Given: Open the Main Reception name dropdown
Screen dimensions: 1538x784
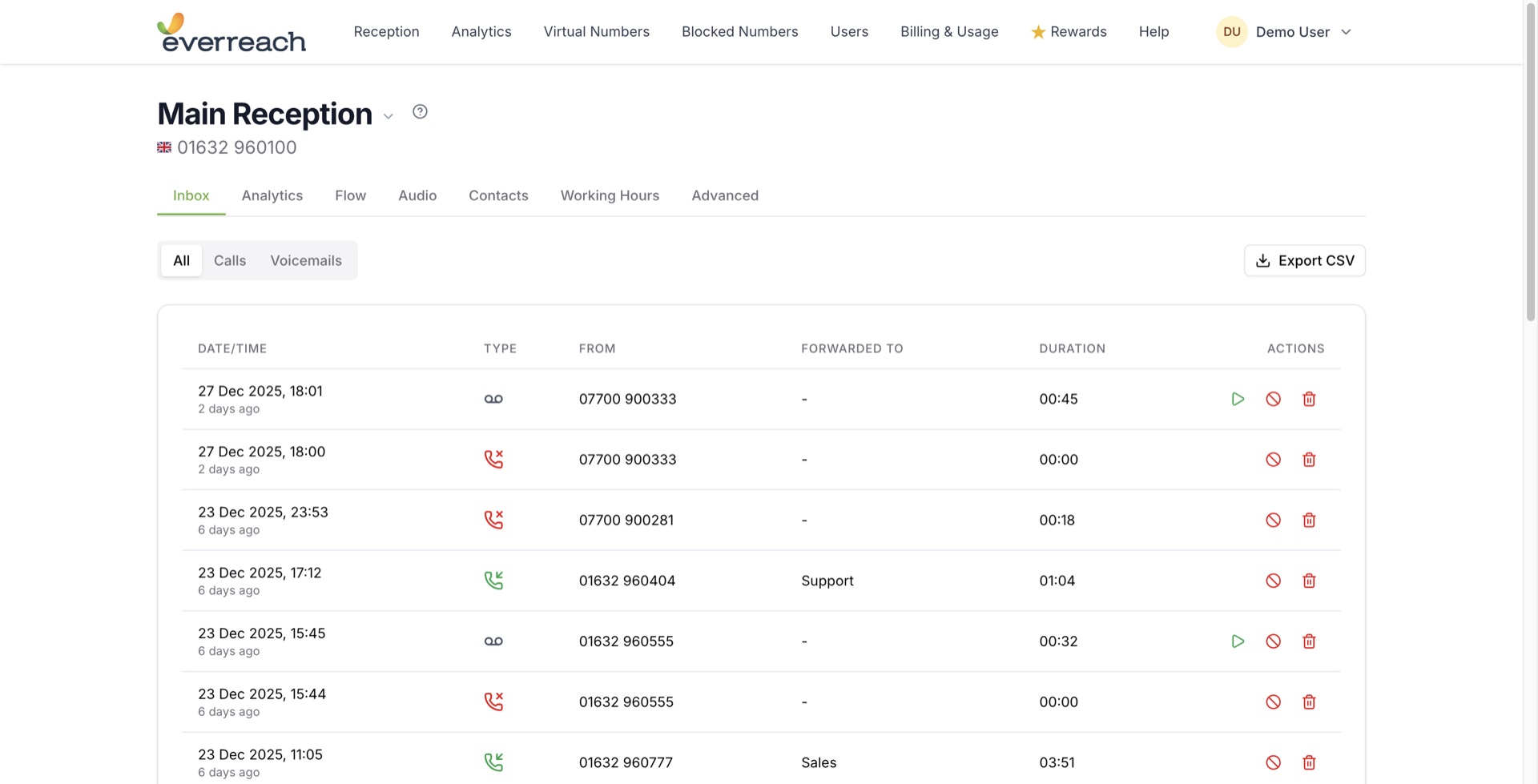Looking at the screenshot, I should (389, 116).
